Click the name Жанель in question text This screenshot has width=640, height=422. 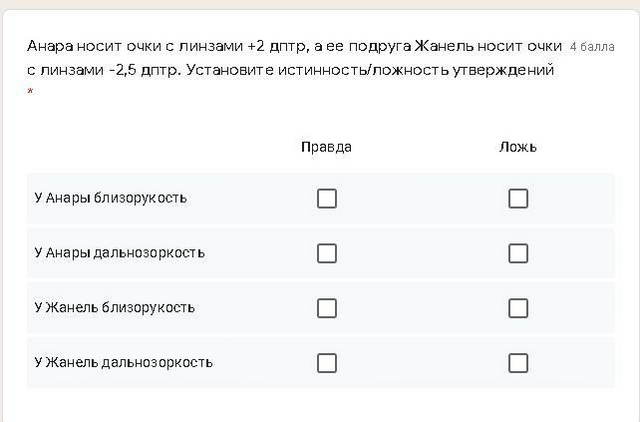(x=444, y=46)
